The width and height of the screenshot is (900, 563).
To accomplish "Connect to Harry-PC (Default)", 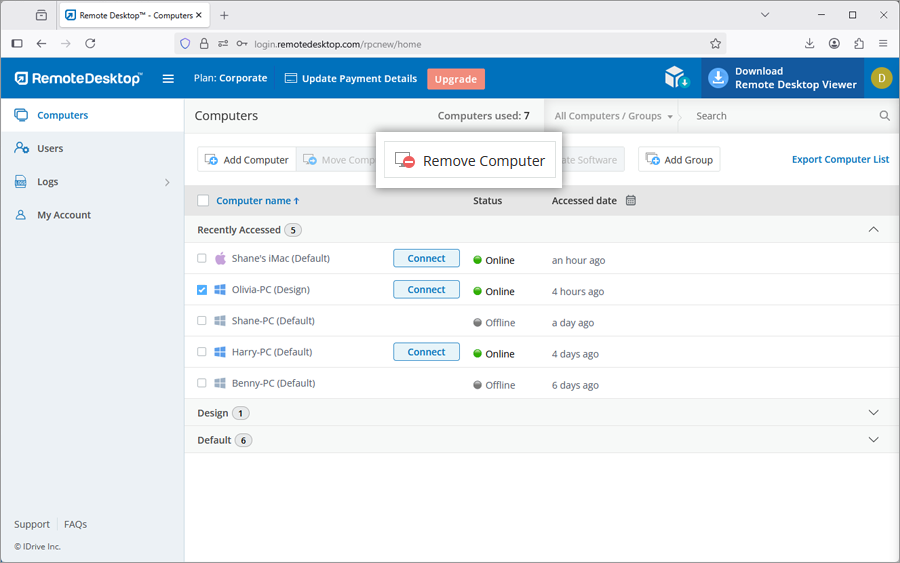I will [426, 352].
